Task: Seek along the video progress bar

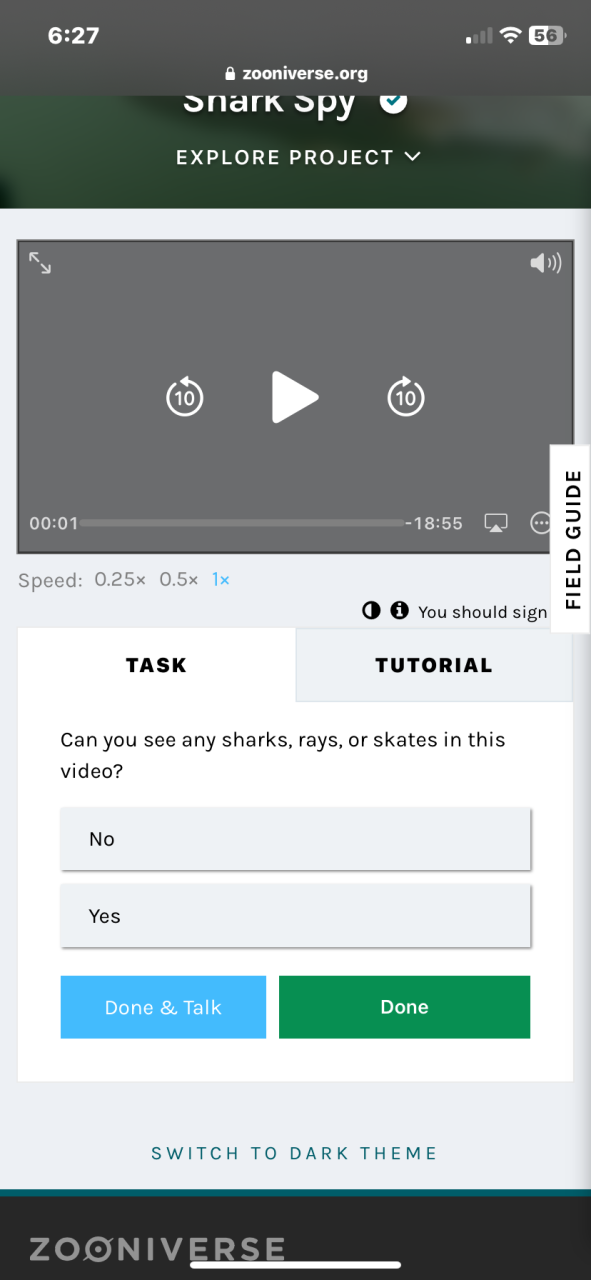Action: pyautogui.click(x=242, y=523)
